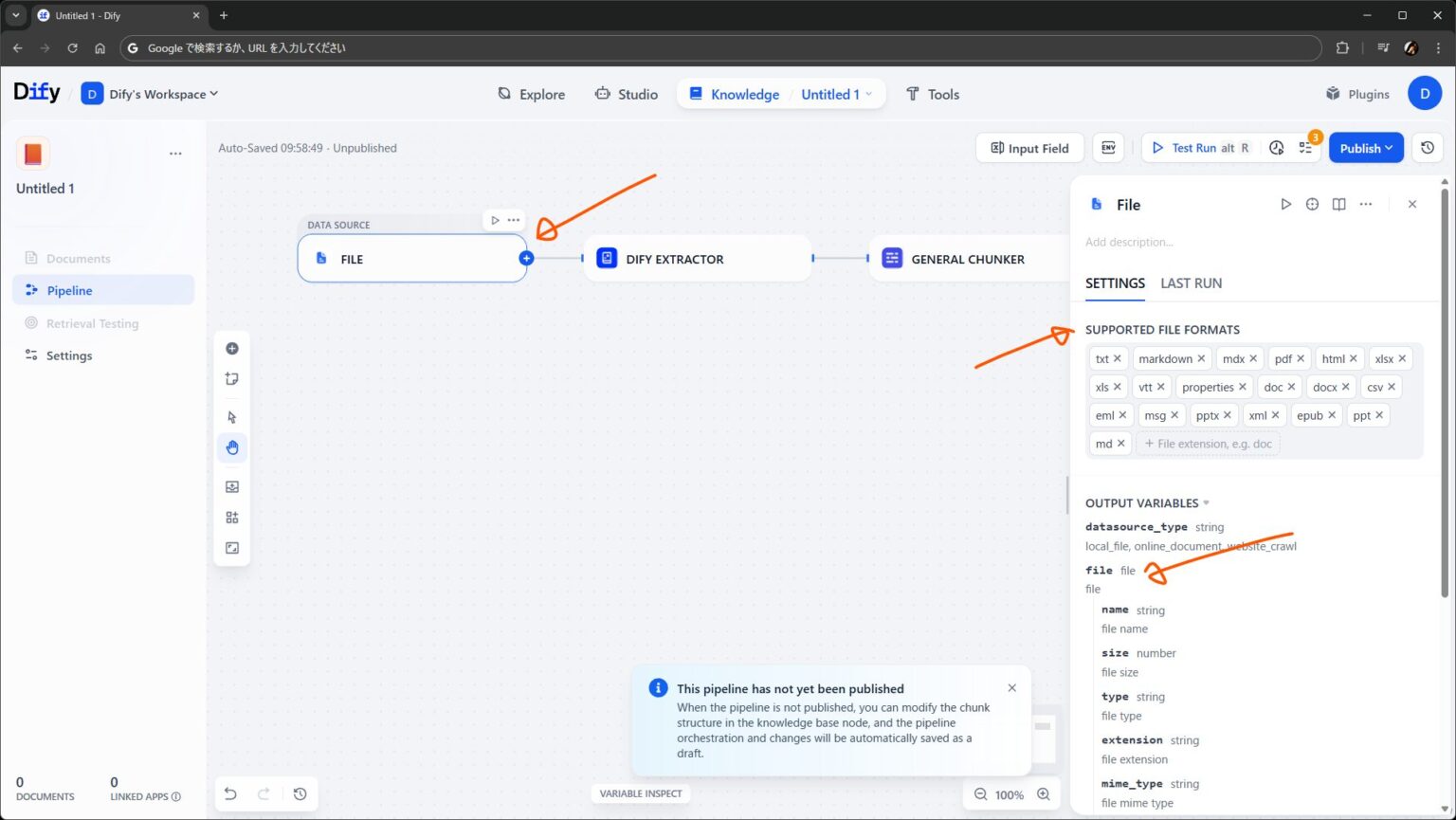Open the ENV environment variables panel
The width and height of the screenshot is (1456, 820).
click(1108, 147)
